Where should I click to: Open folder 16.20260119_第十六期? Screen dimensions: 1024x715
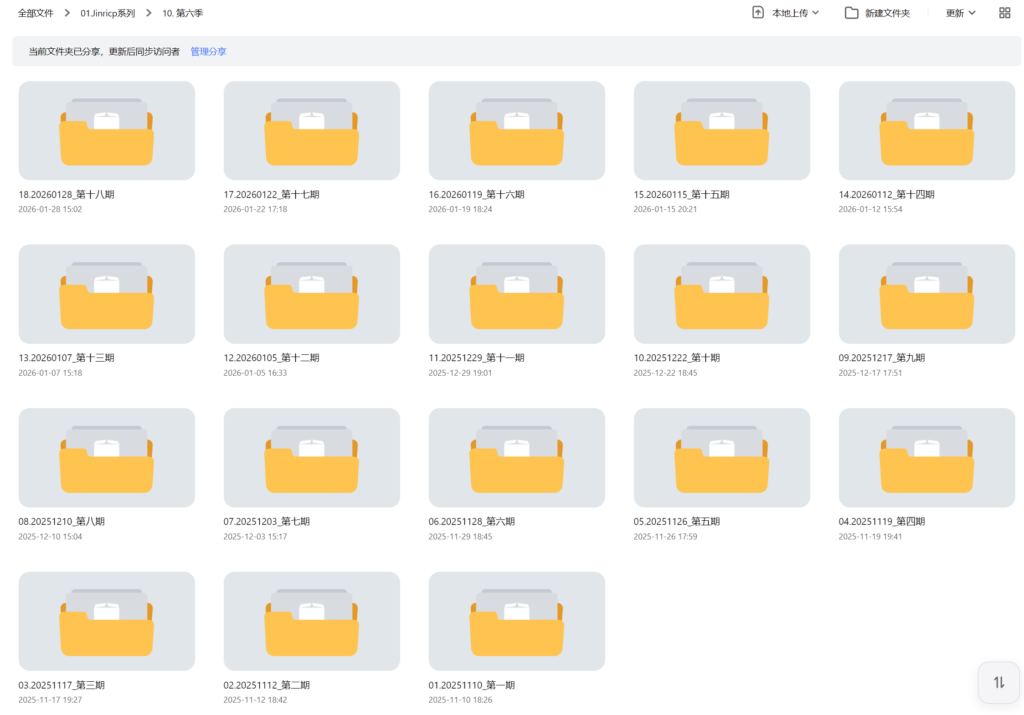(x=516, y=130)
